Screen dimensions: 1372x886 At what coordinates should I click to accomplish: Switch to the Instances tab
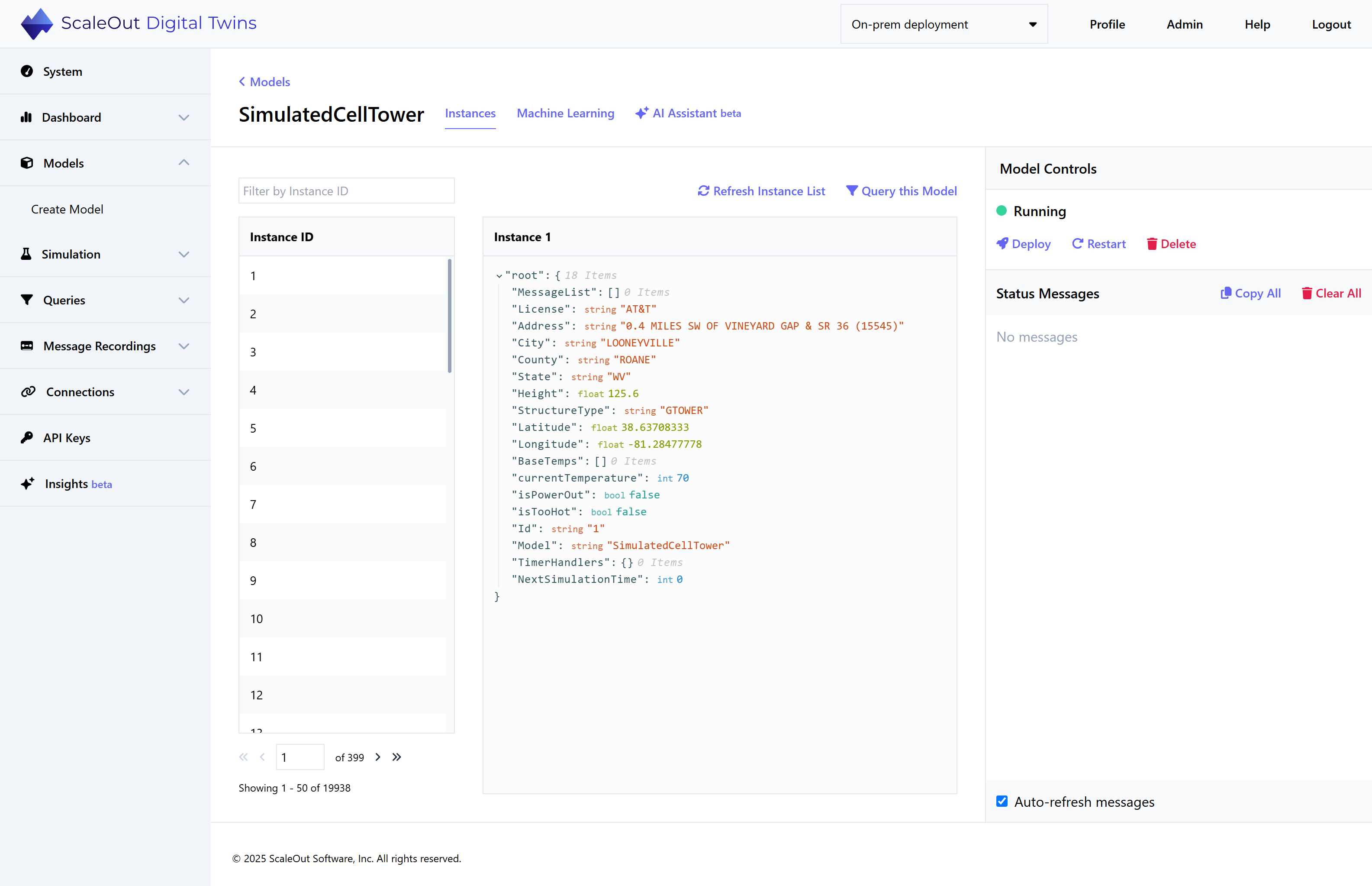click(x=470, y=113)
